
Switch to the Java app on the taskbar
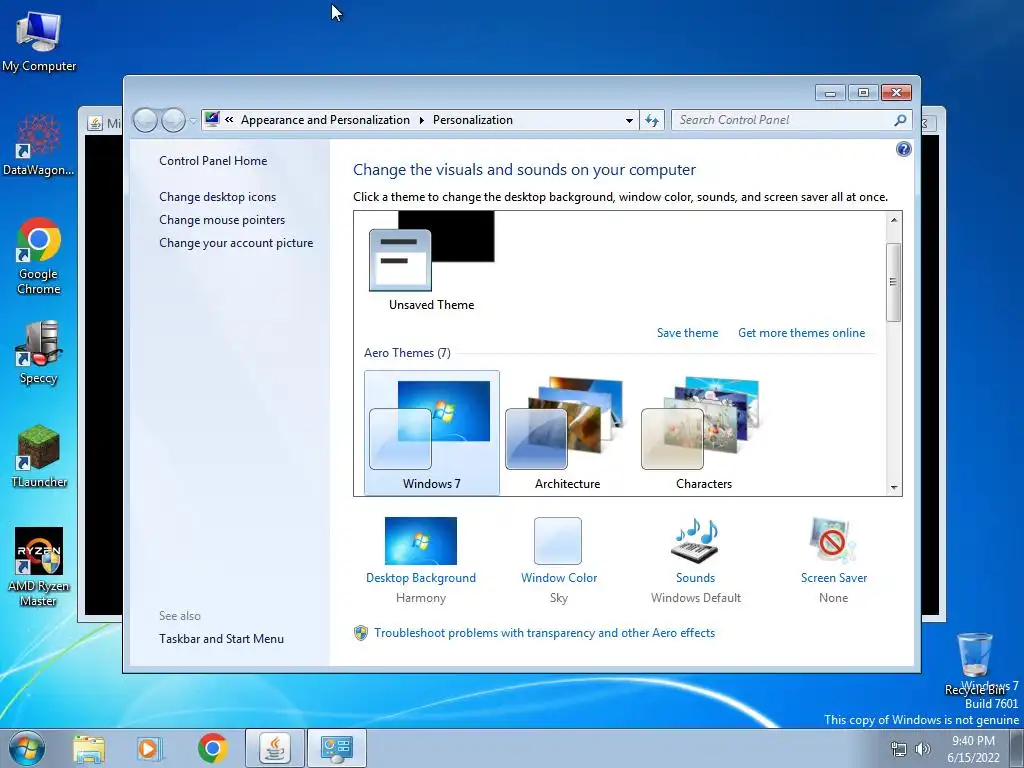click(275, 748)
